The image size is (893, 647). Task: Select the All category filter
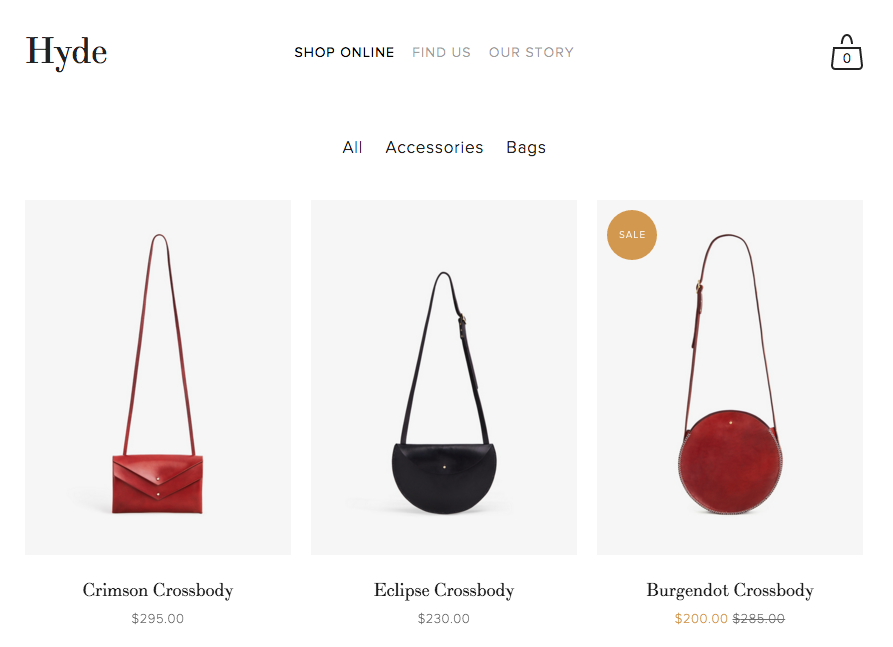(x=352, y=148)
